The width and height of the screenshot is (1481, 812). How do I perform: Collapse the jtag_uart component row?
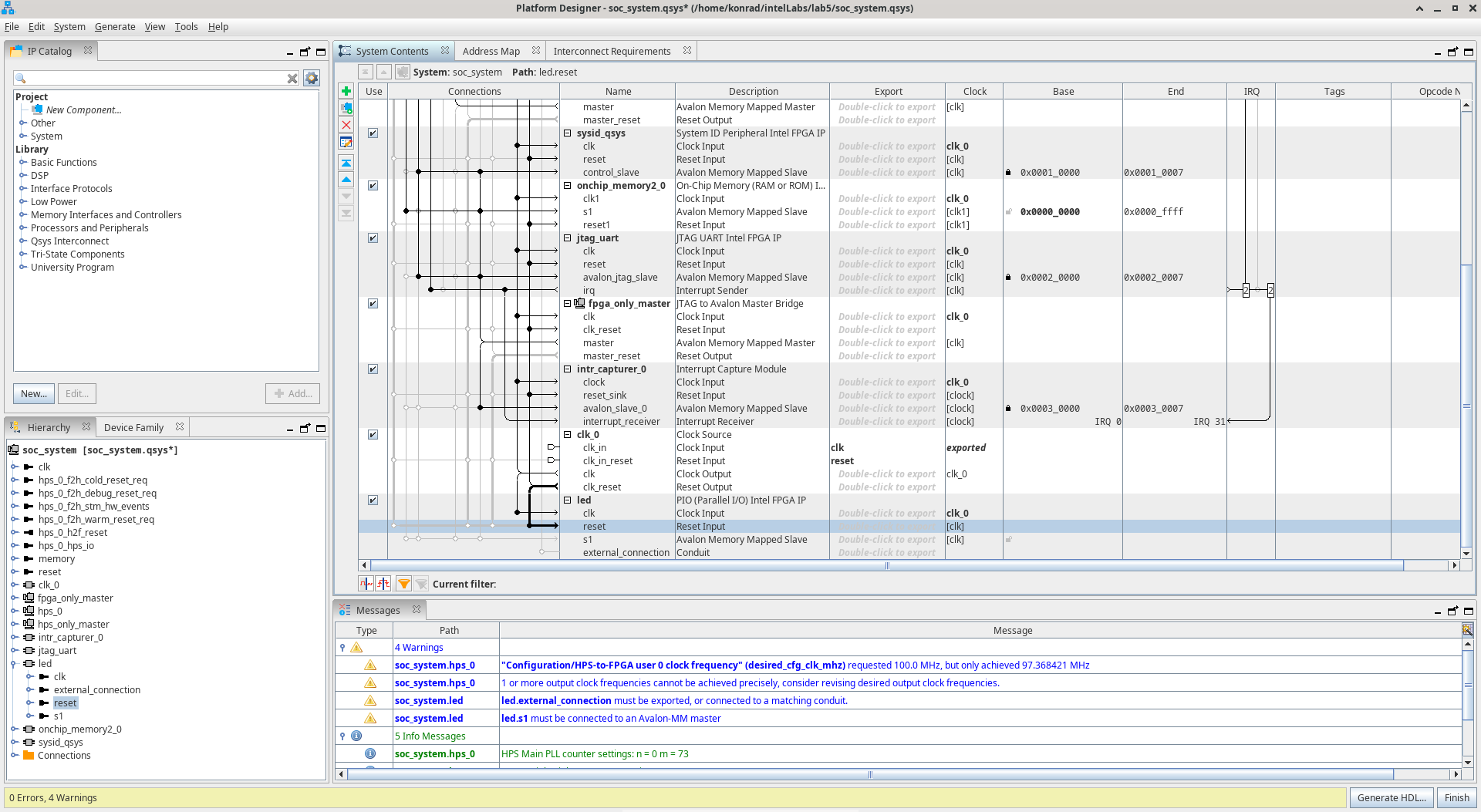pyautogui.click(x=568, y=238)
